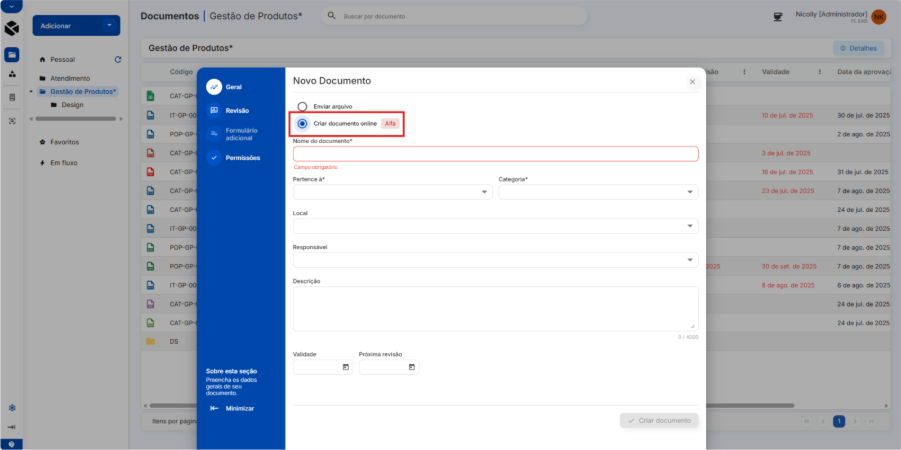Open the Categoria dropdown

tap(598, 192)
